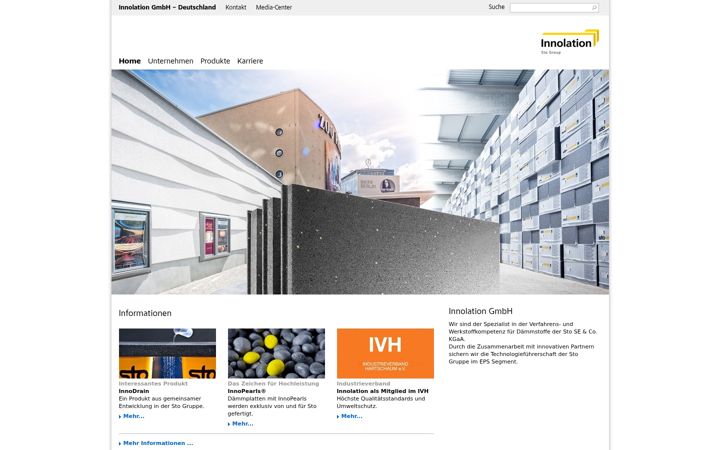
Task: Click the search magnifier icon
Action: 594,8
